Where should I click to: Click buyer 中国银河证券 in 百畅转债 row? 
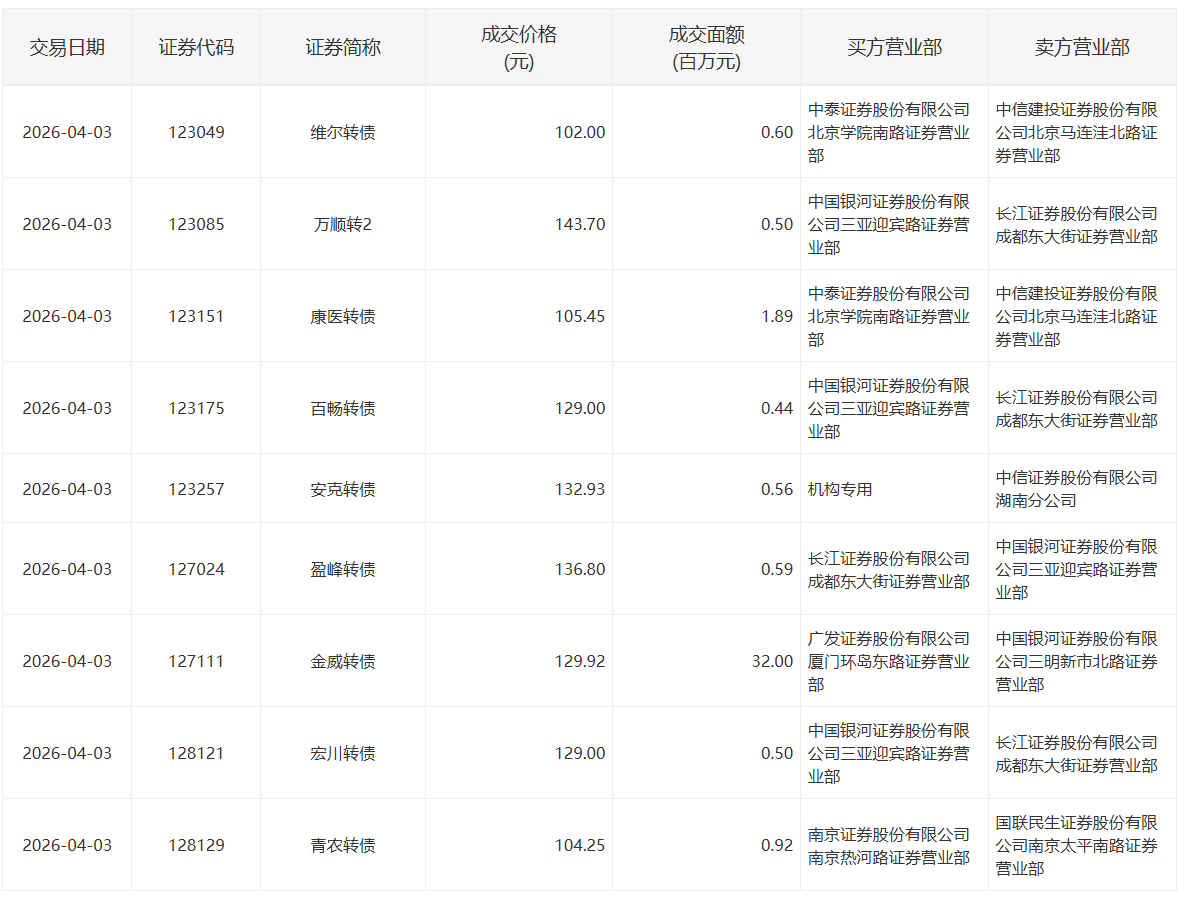(x=889, y=408)
